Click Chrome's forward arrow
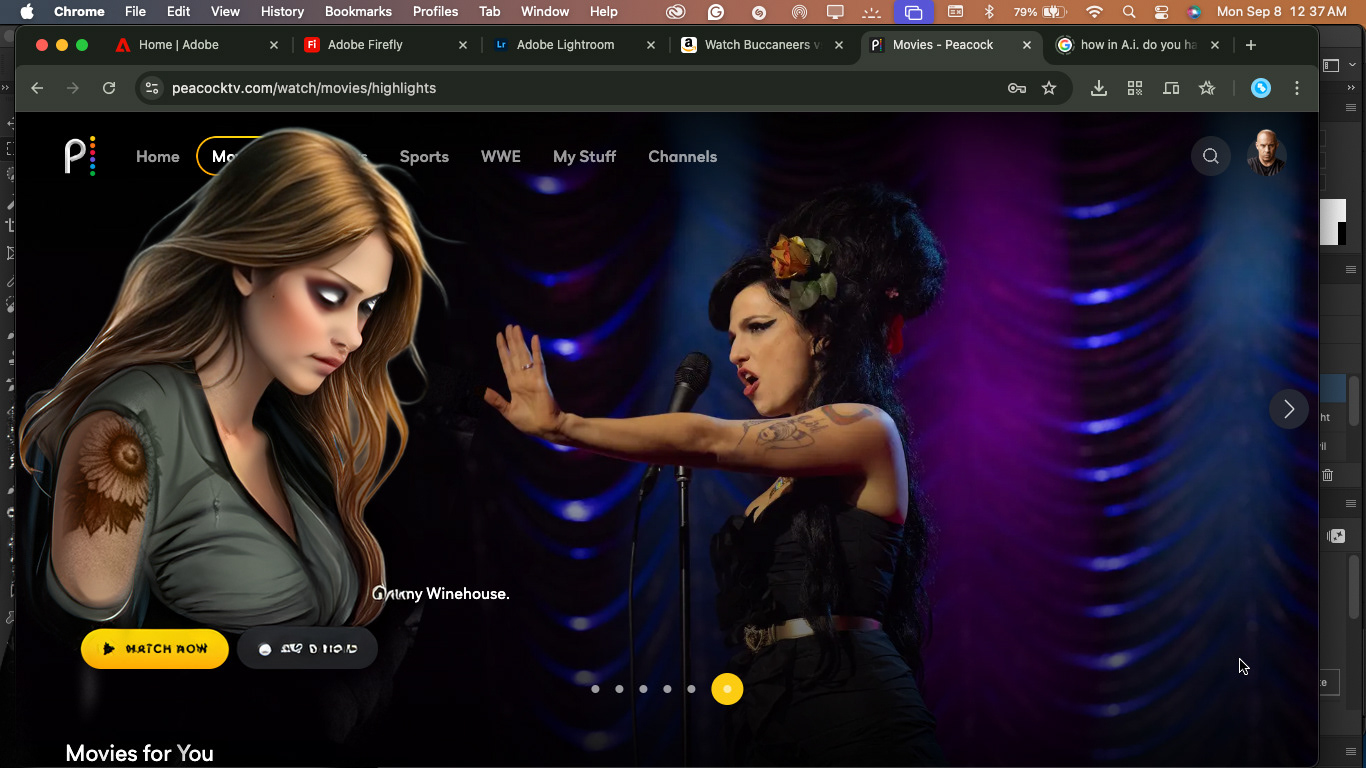 click(73, 88)
